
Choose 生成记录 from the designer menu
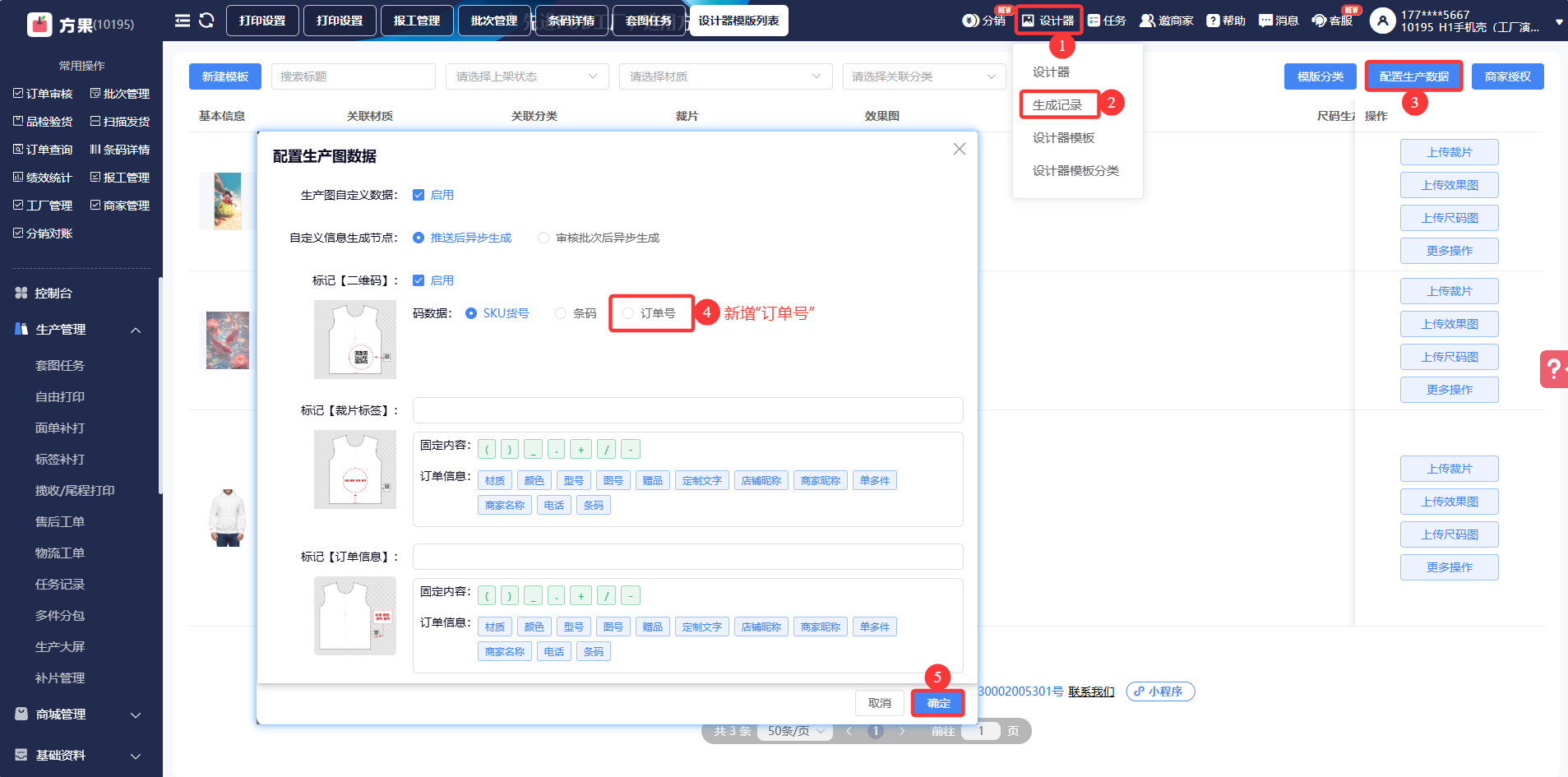coord(1057,105)
